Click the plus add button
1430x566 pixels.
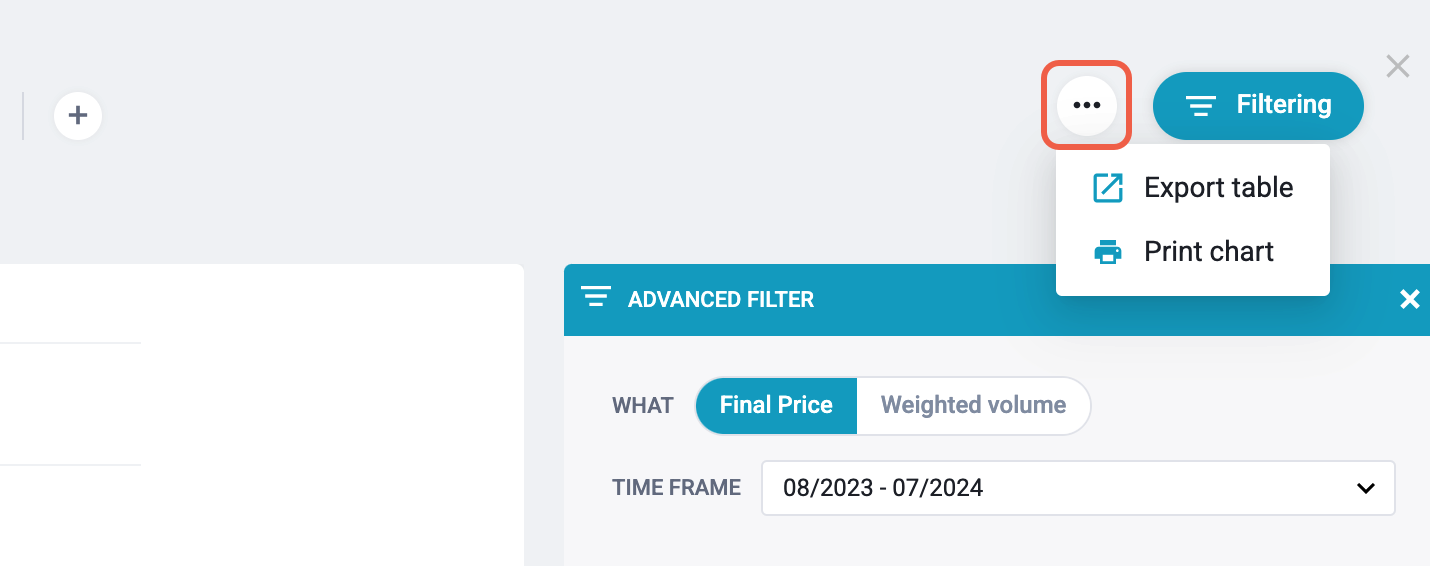click(78, 116)
